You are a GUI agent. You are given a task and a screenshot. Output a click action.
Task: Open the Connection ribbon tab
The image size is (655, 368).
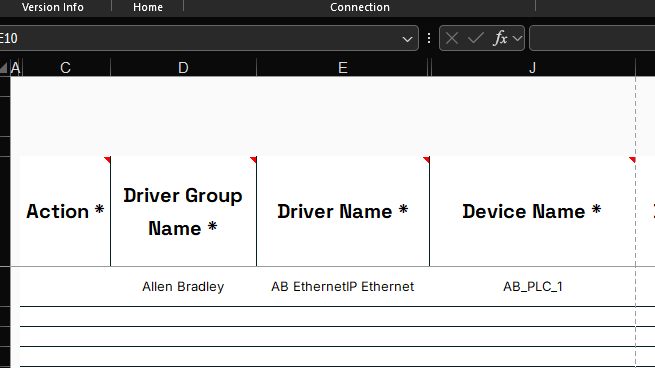[360, 7]
